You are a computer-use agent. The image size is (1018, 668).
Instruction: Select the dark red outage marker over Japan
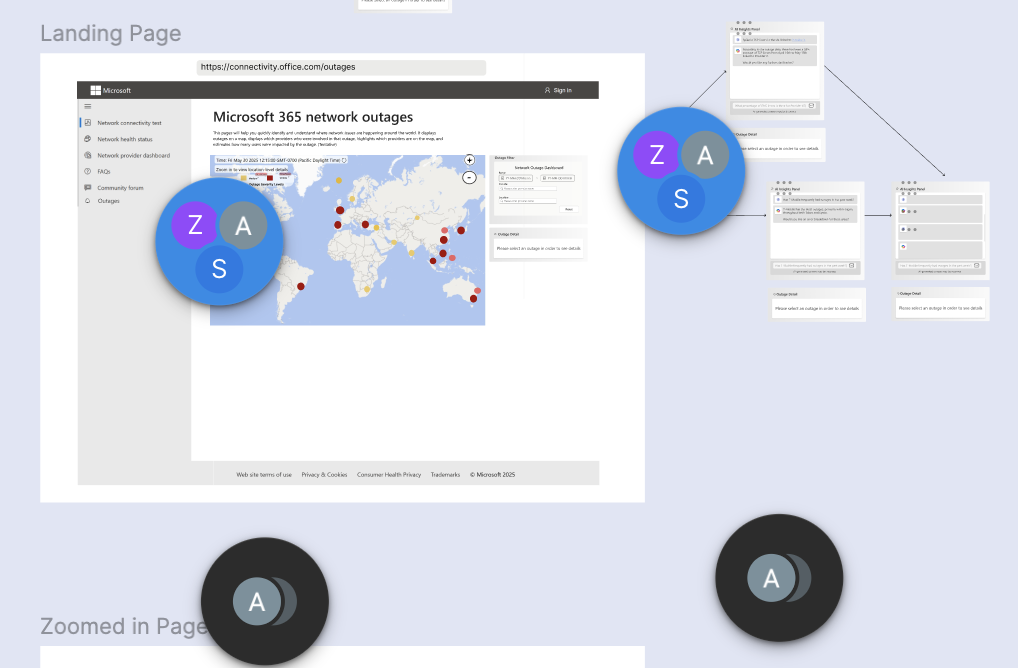tap(461, 230)
